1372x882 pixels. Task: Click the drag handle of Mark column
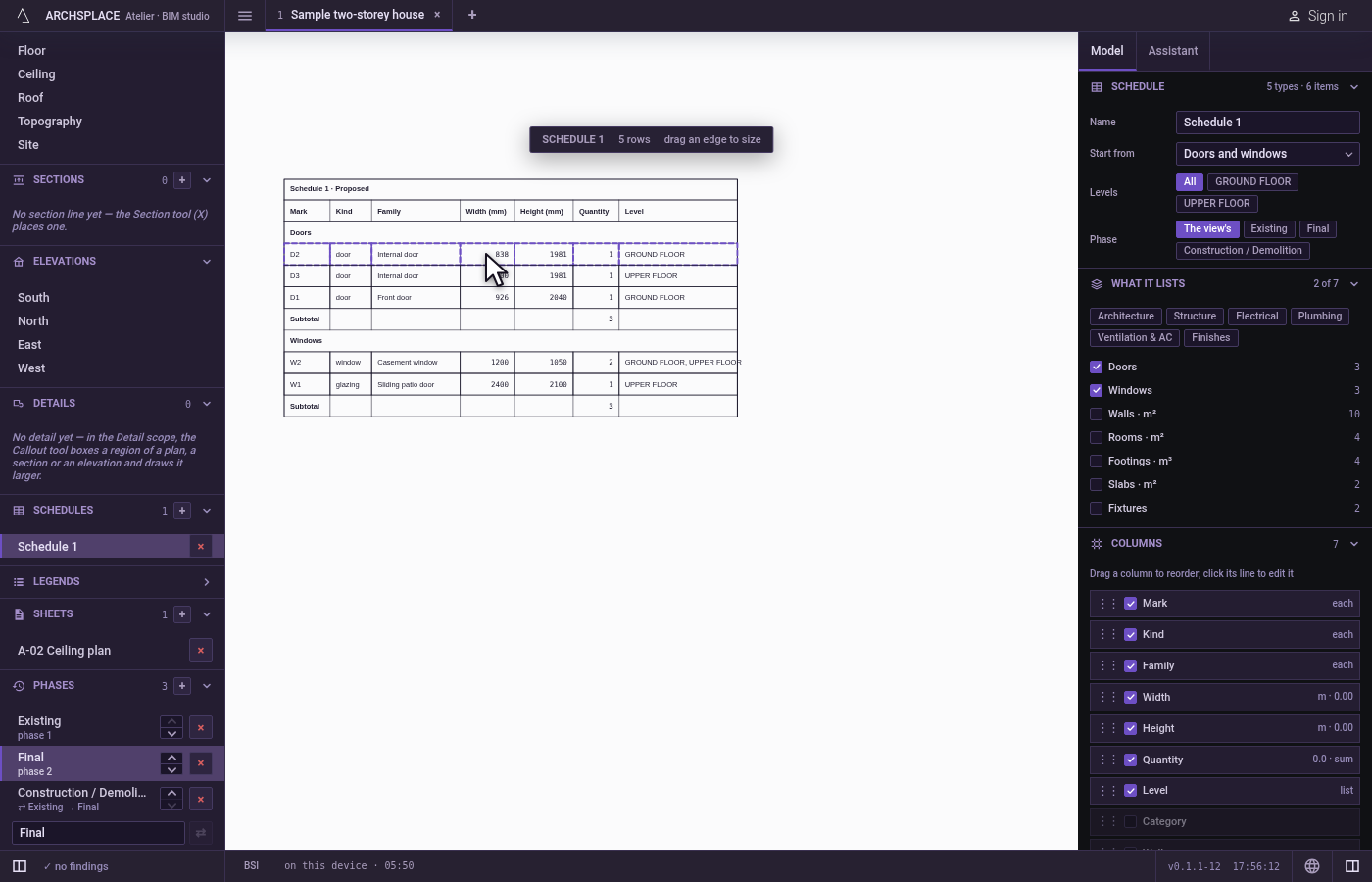click(1108, 604)
